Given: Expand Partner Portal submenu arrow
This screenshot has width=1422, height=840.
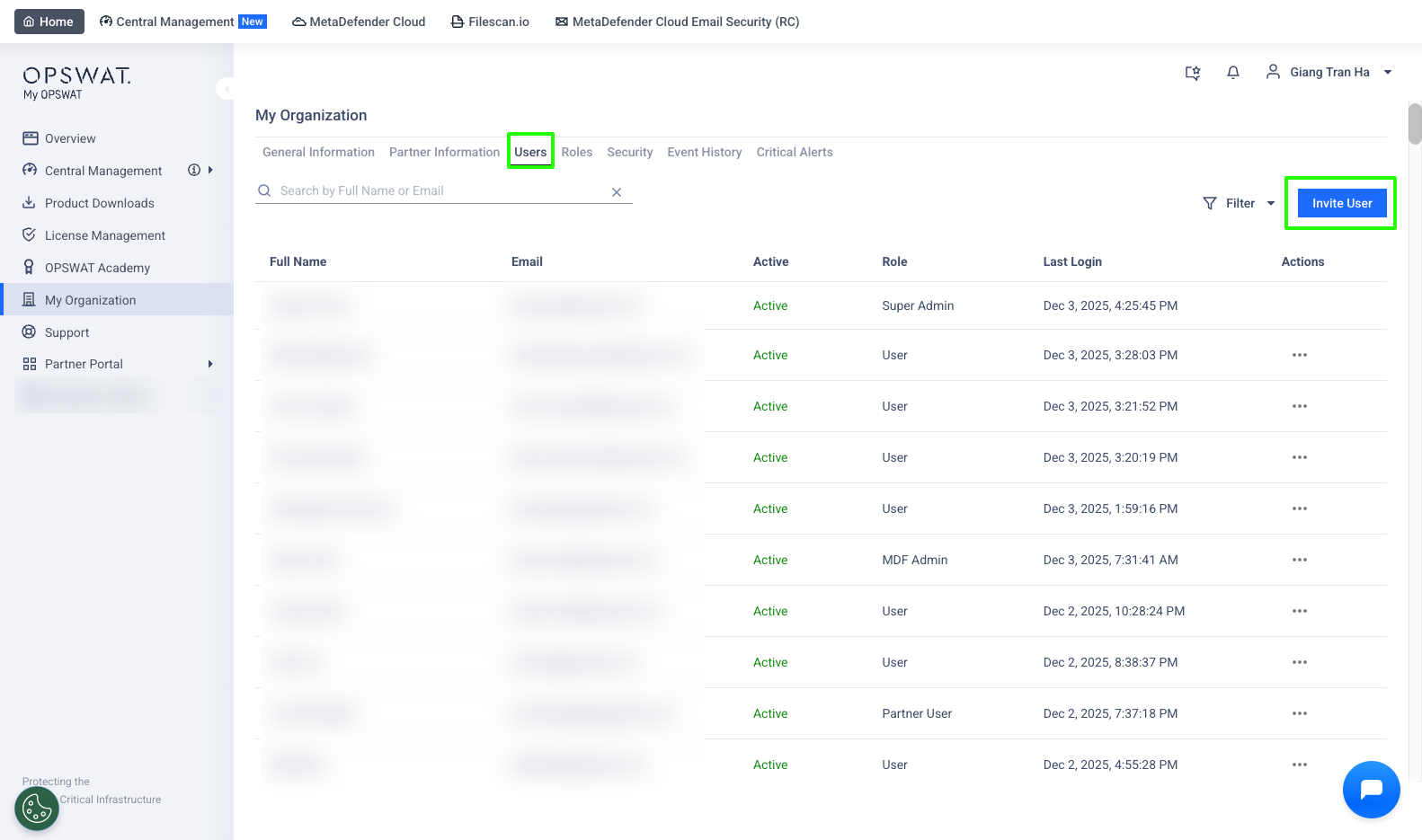Looking at the screenshot, I should pos(210,364).
